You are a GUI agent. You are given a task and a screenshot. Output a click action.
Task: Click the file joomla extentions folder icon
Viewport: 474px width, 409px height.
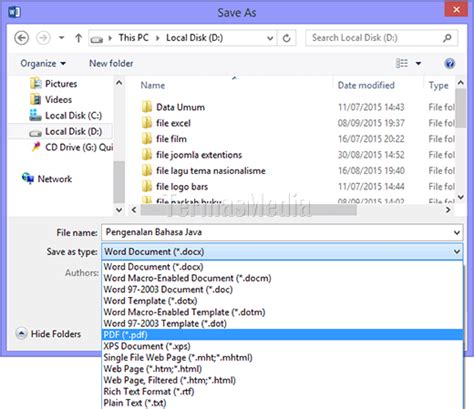coord(147,155)
